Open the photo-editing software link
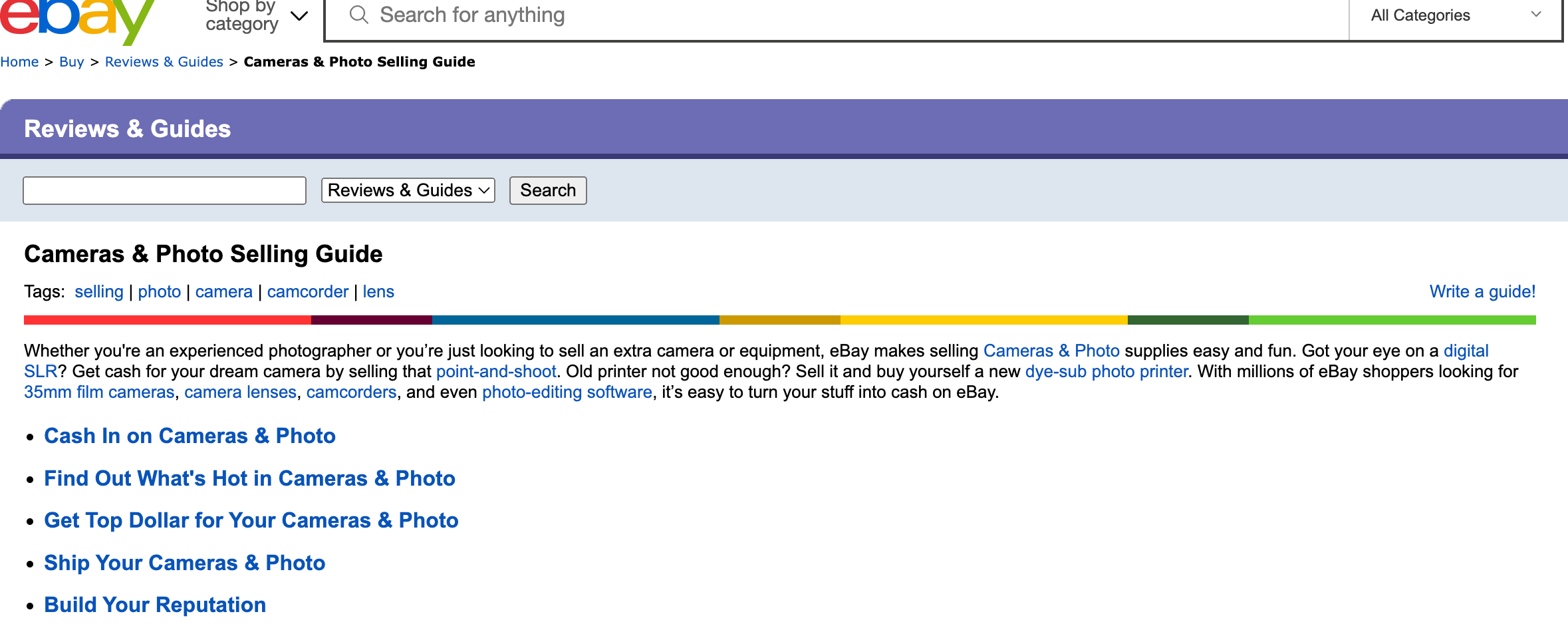 567,393
